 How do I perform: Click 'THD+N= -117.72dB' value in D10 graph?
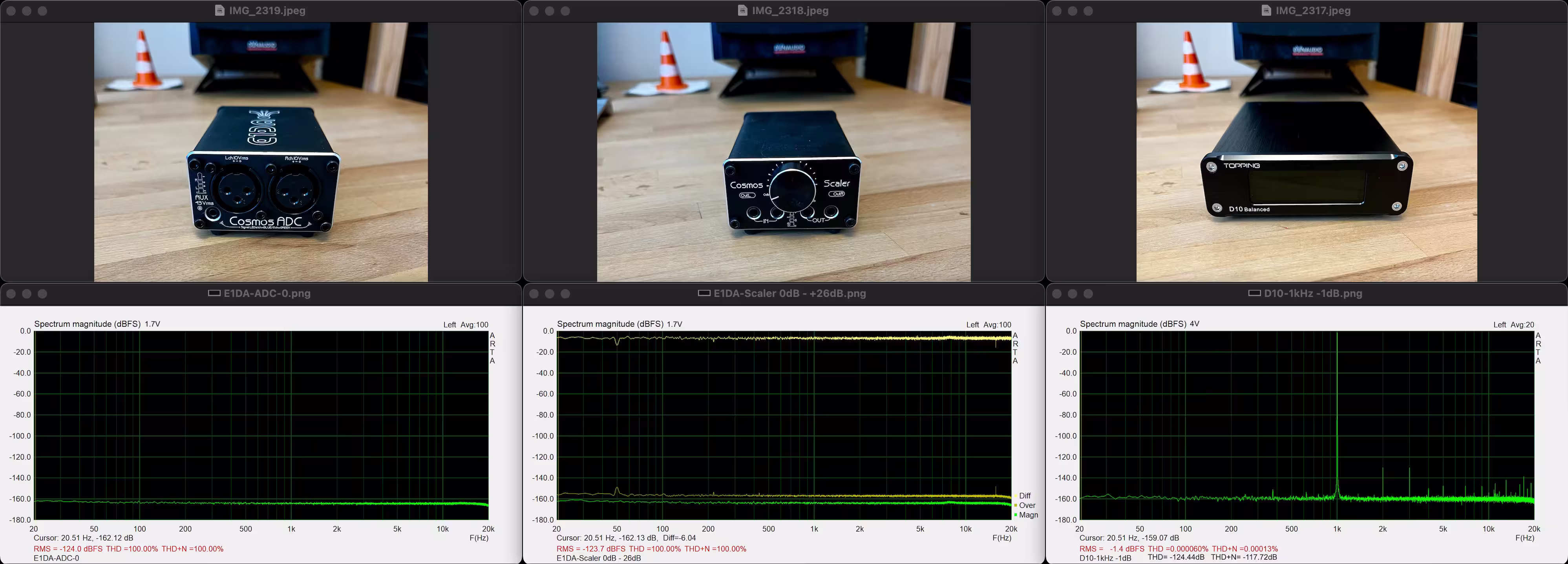(x=1244, y=557)
